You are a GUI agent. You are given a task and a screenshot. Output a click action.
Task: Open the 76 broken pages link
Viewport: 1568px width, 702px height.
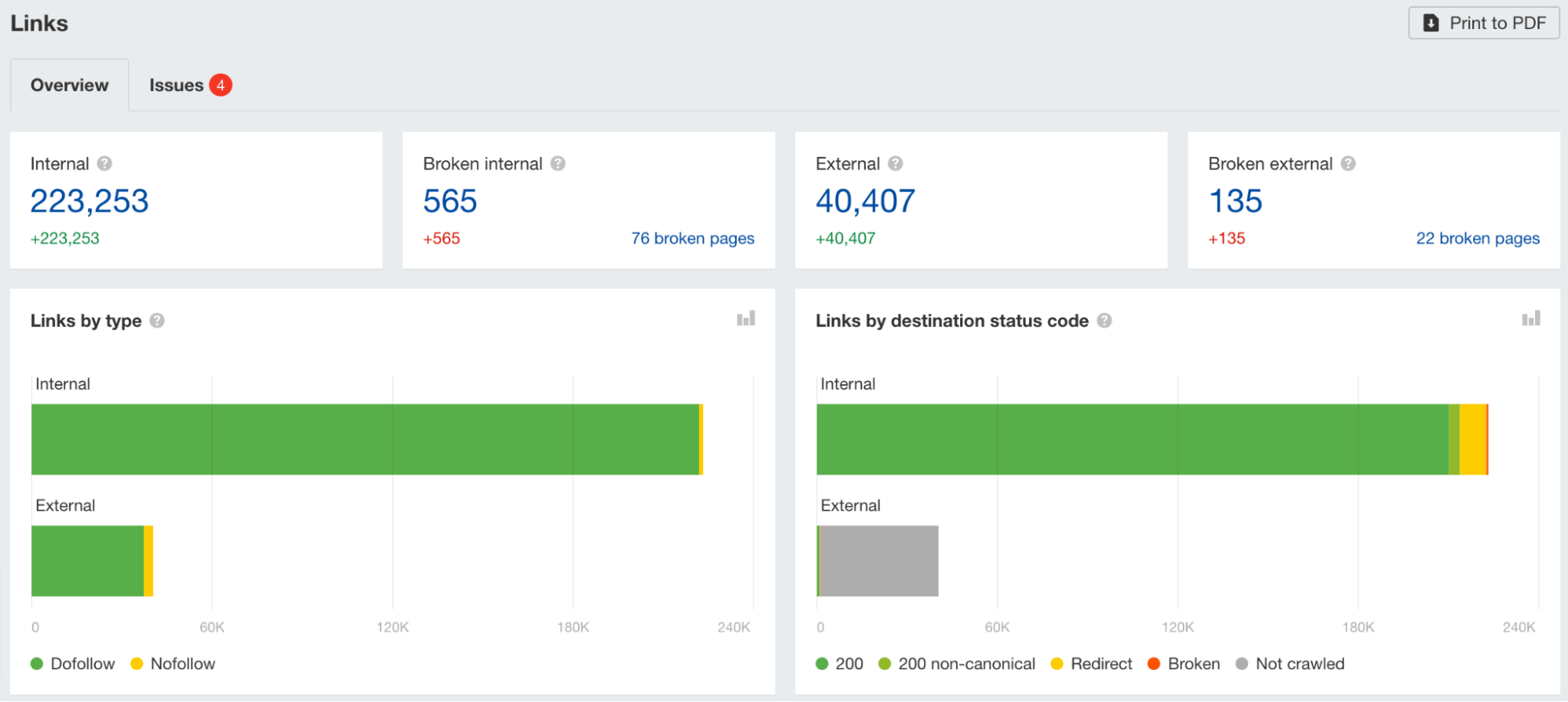pos(693,238)
